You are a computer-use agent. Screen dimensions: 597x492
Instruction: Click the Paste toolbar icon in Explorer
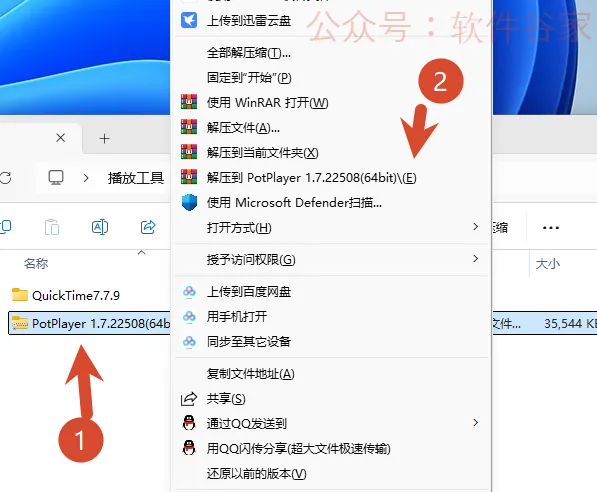52,227
